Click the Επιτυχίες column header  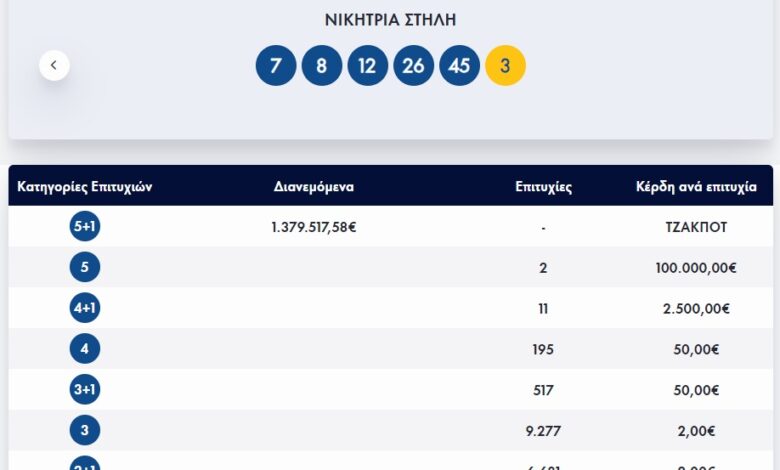543,187
